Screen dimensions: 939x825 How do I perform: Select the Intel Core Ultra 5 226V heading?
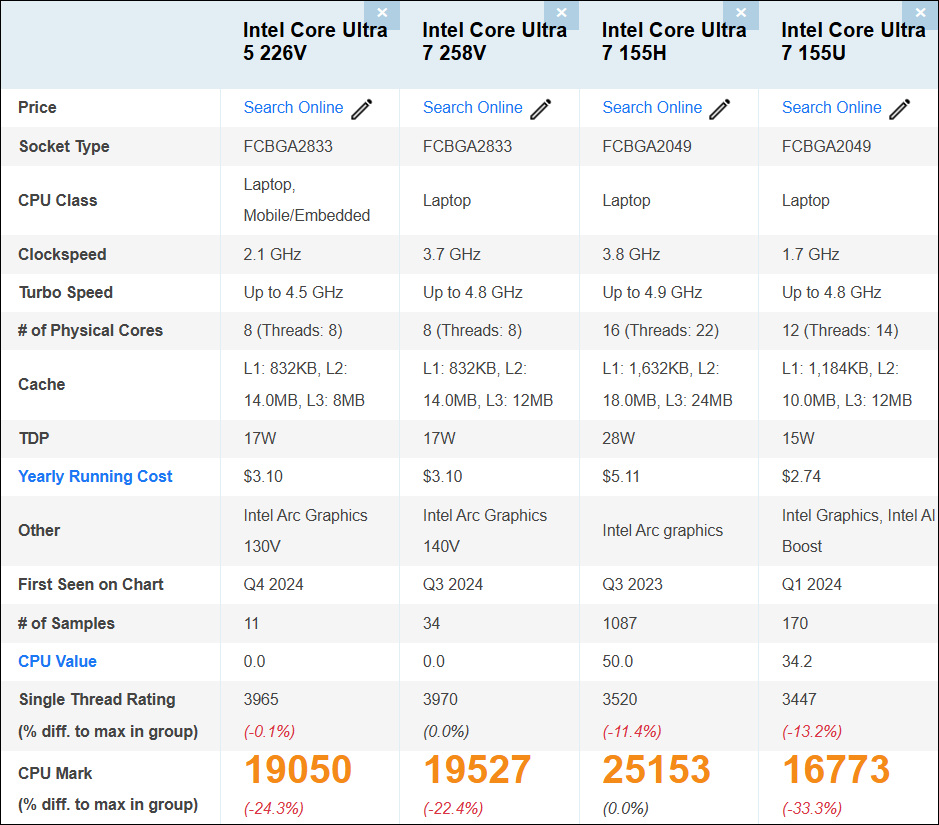(x=315, y=42)
